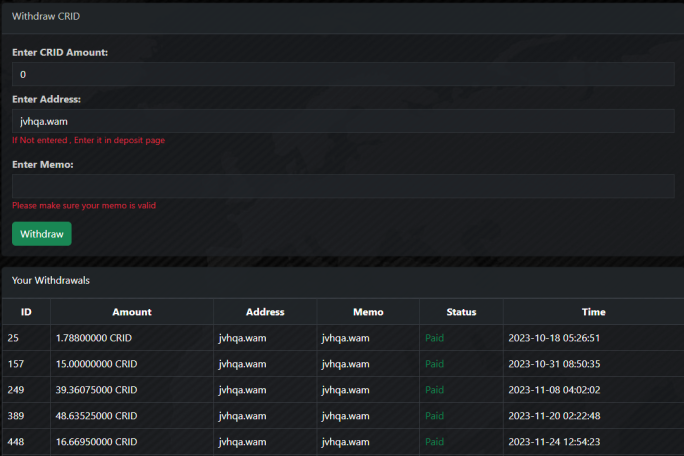Click the green Withdraw button
This screenshot has width=684, height=456.
pyautogui.click(x=41, y=234)
